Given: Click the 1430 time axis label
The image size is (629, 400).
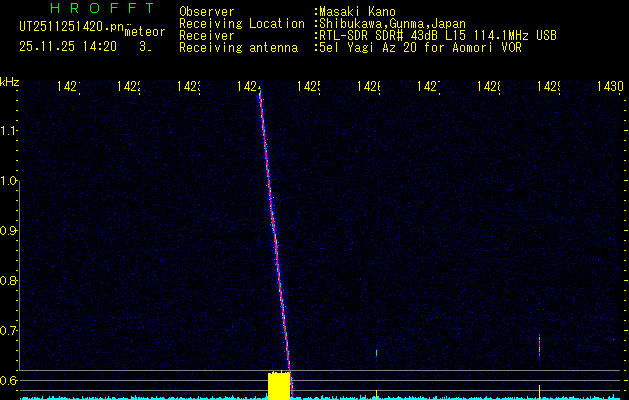Looking at the screenshot, I should (x=609, y=88).
